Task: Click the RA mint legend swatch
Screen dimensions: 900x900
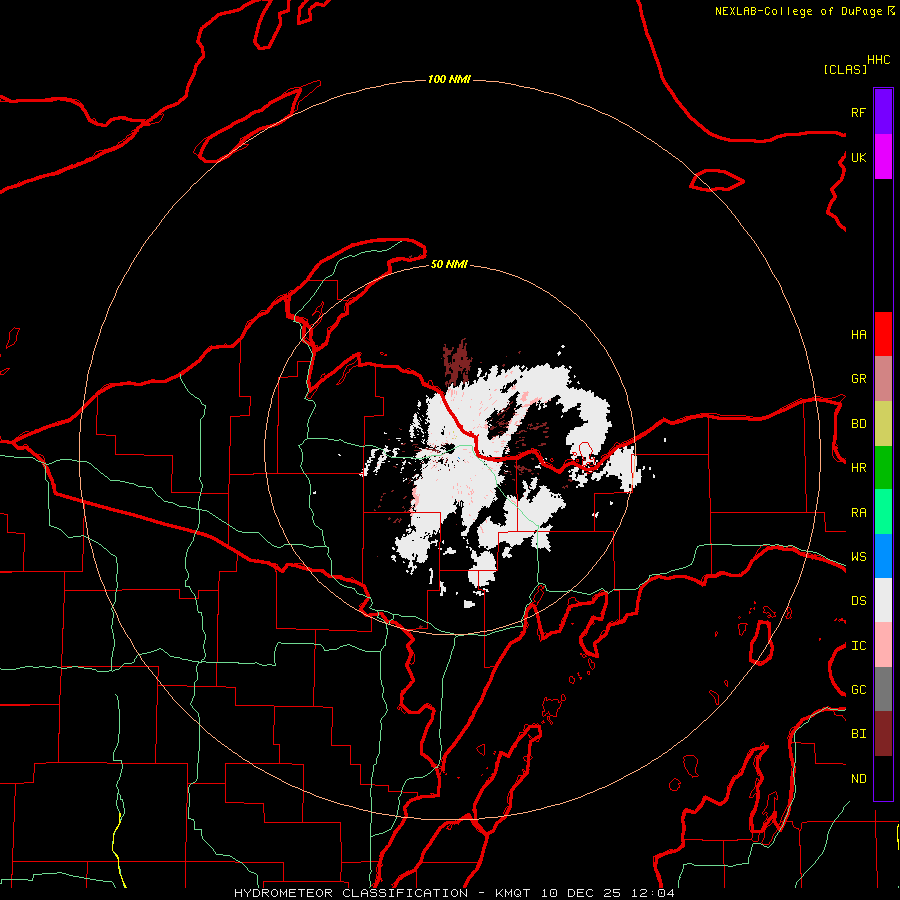Action: [x=883, y=512]
